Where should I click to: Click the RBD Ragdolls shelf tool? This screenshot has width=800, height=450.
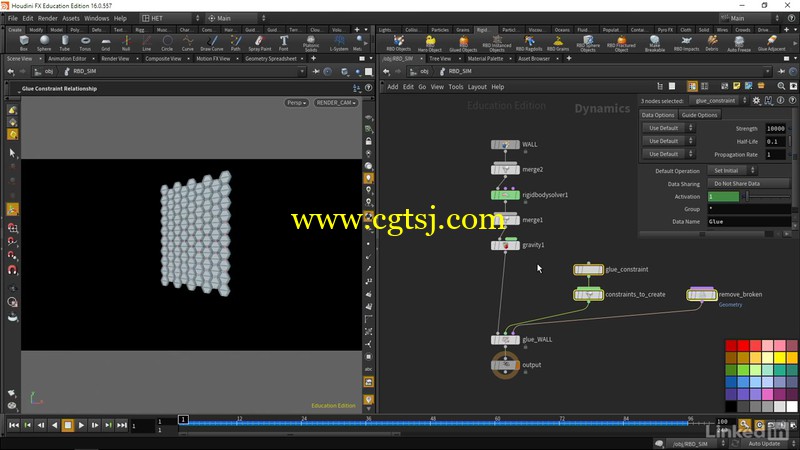pyautogui.click(x=529, y=43)
